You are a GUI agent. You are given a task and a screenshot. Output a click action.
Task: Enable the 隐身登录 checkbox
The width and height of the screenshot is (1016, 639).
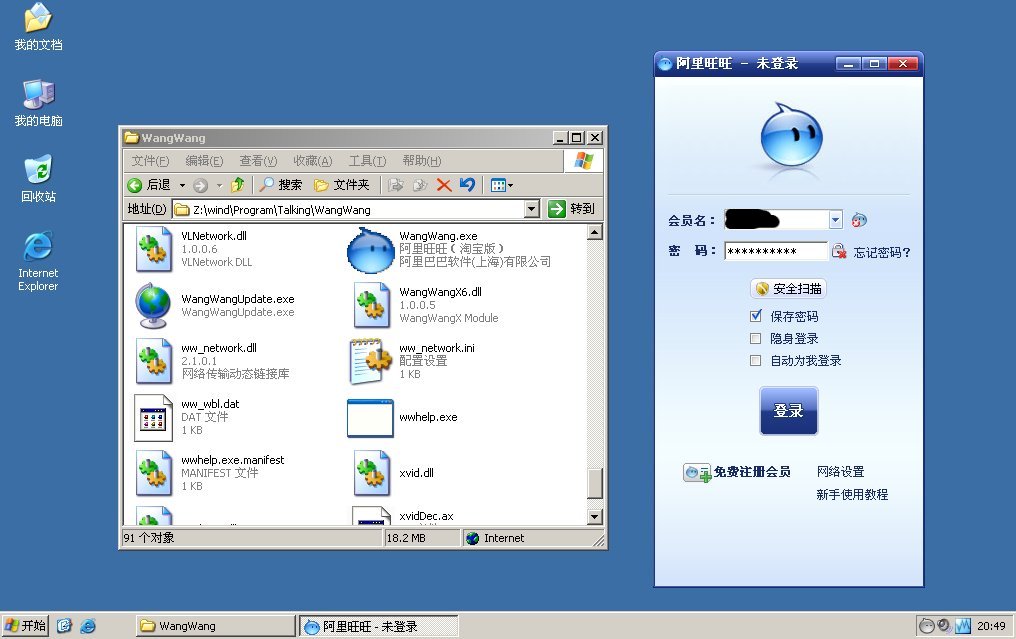(x=756, y=338)
